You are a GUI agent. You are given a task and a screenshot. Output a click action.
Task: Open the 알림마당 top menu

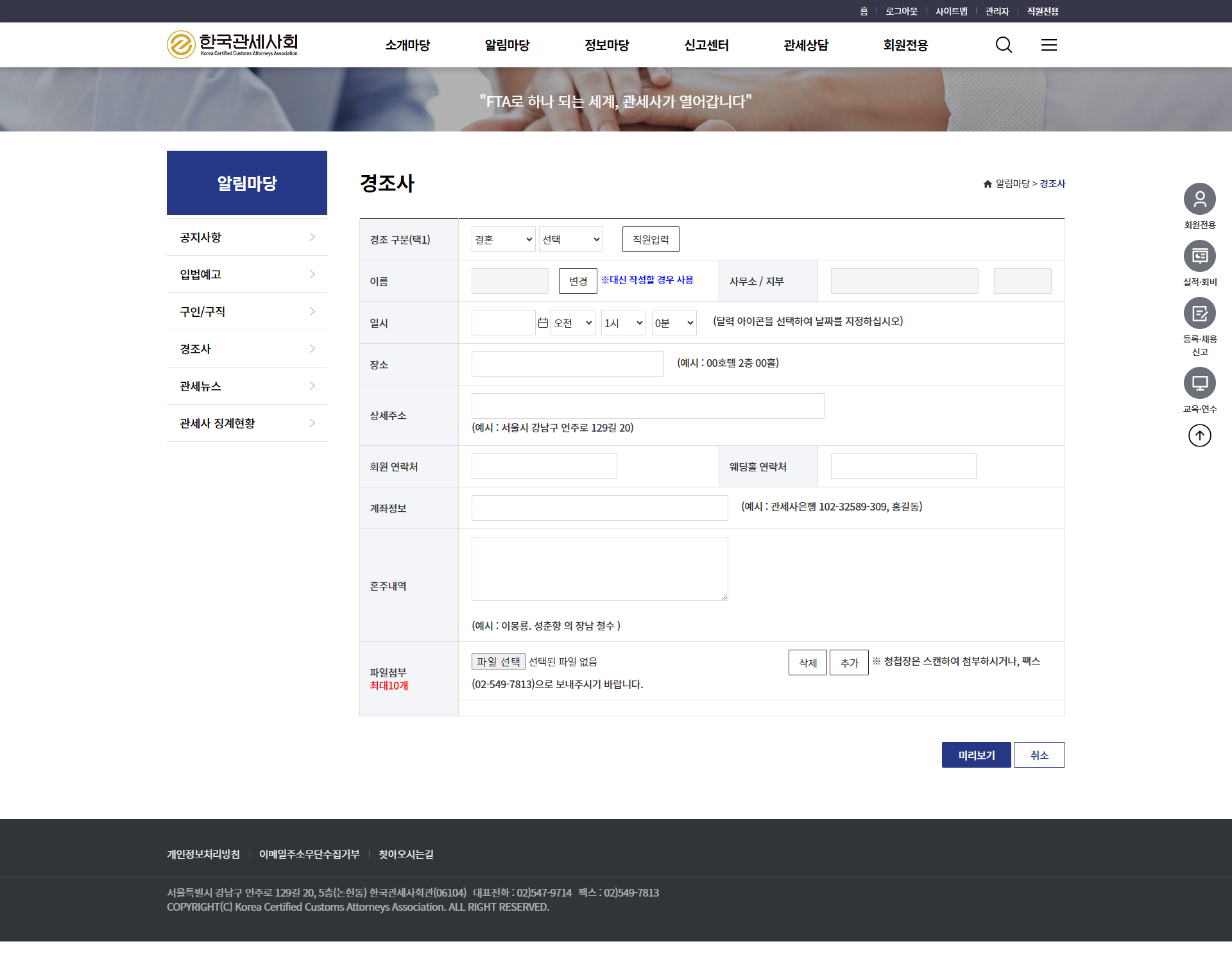click(x=507, y=45)
